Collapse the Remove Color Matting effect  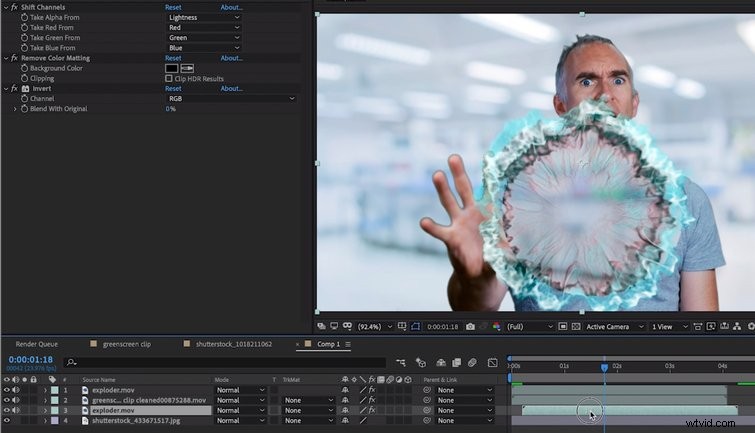[x=6, y=58]
